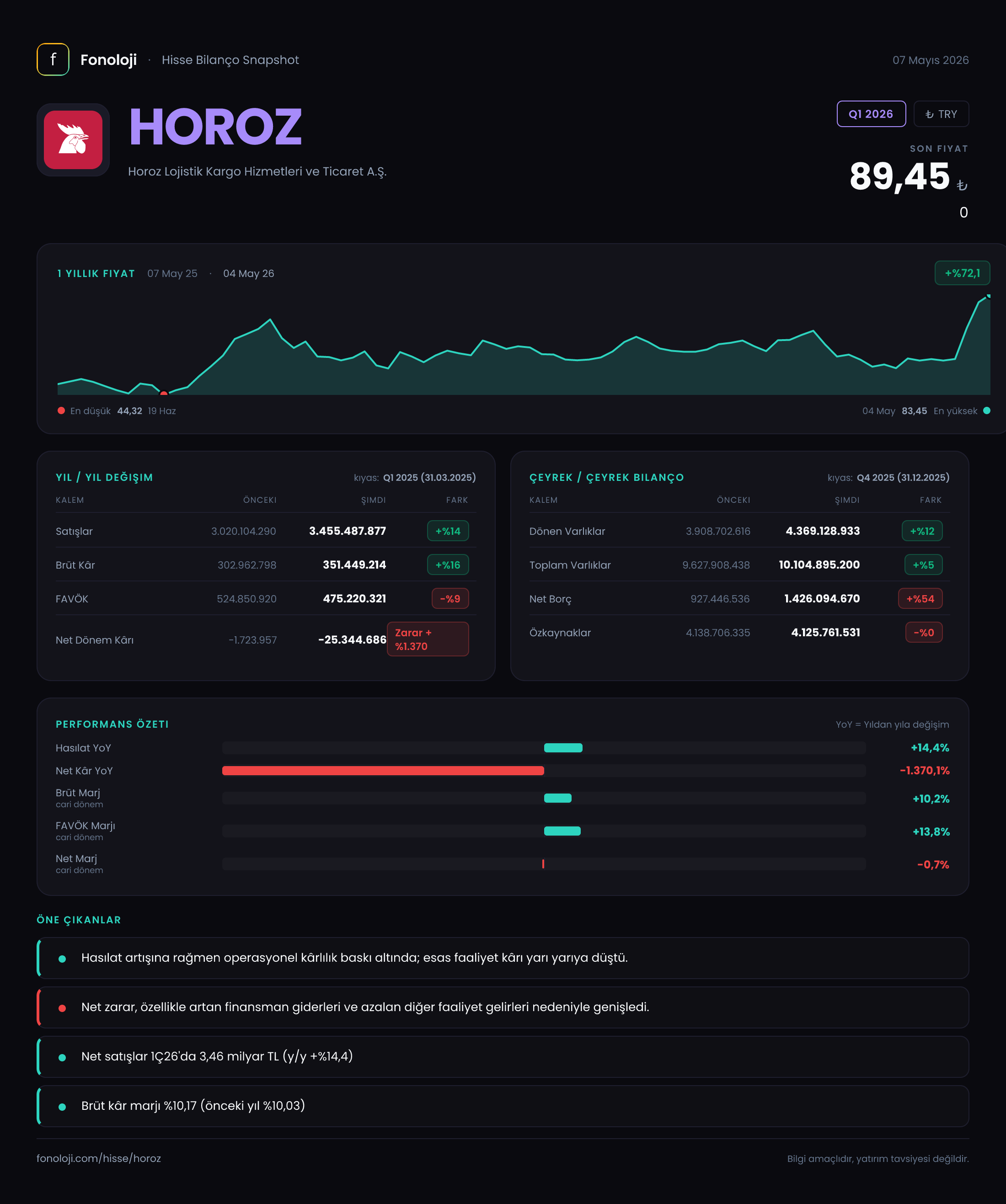Click the +14,4% Hasılat YoY figure
Viewport: 1006px width, 1204px height.
930,748
